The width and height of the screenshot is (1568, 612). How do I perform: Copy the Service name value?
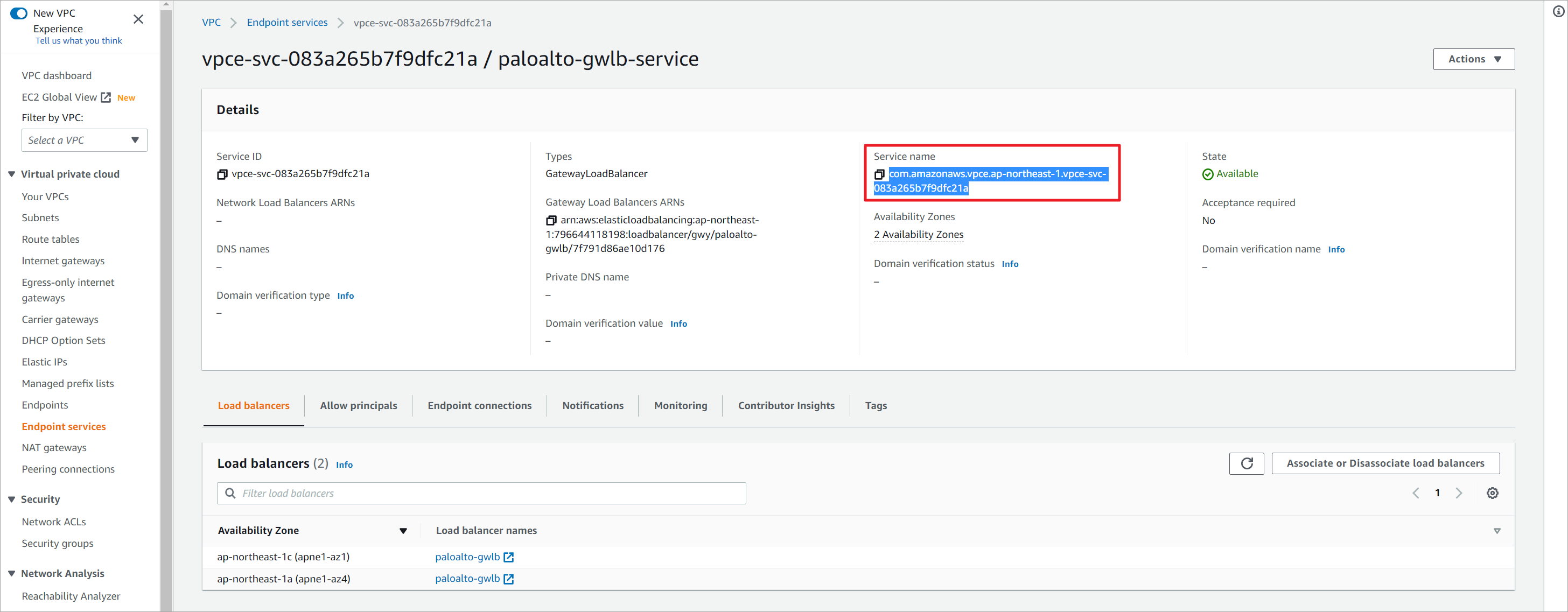click(x=879, y=174)
